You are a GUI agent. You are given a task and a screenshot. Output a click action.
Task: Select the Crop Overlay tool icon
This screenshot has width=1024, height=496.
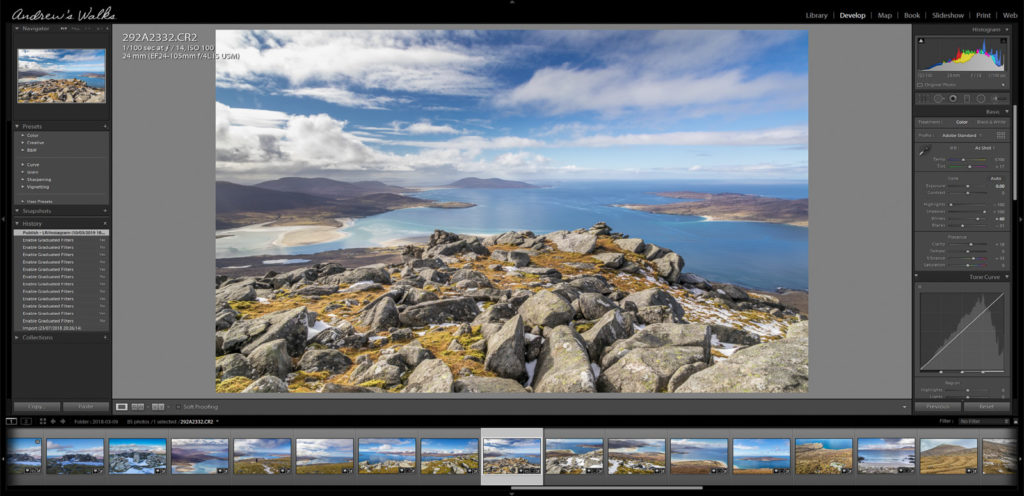924,98
